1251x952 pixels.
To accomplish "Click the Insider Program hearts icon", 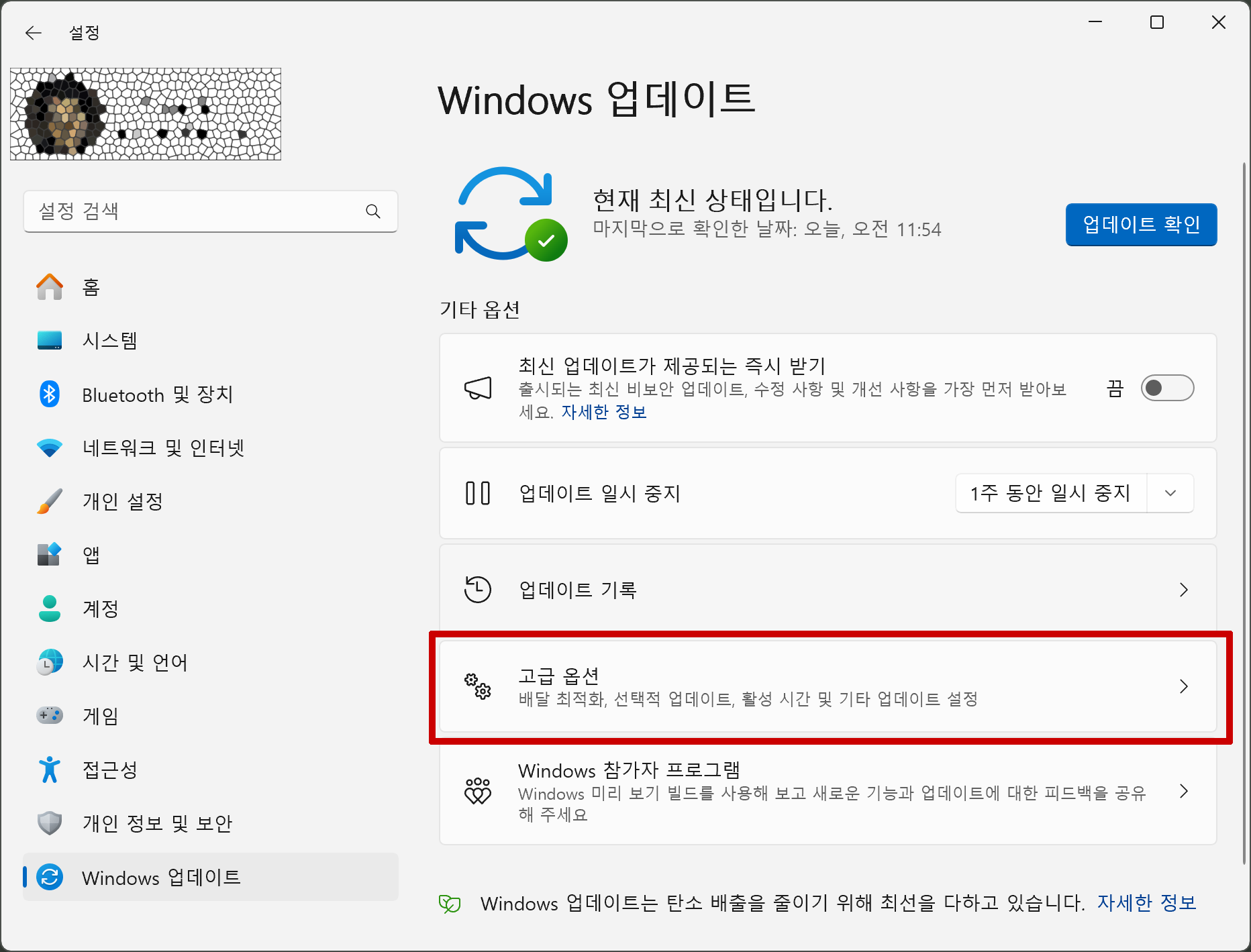I will coord(478,791).
